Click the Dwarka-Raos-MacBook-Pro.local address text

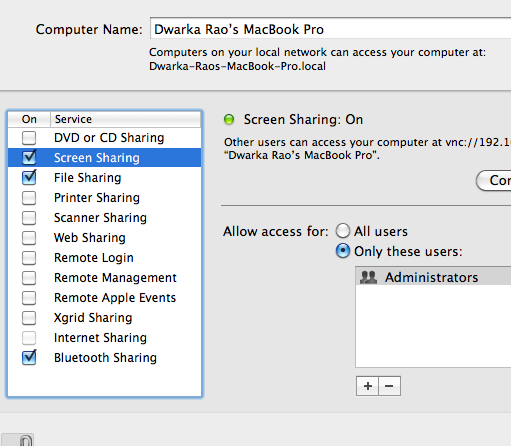237,66
